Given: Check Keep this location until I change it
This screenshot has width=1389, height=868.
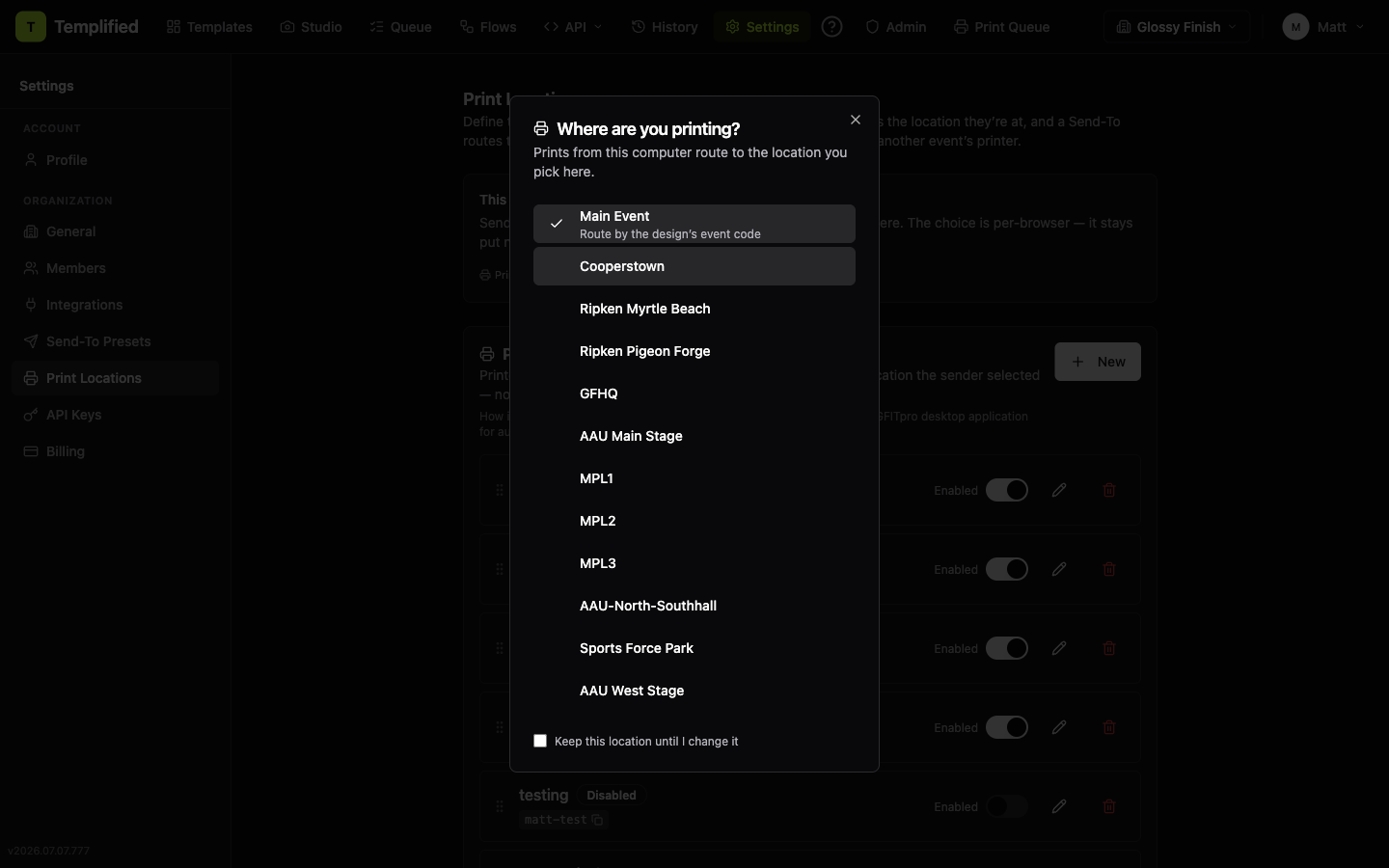Looking at the screenshot, I should pos(540,741).
